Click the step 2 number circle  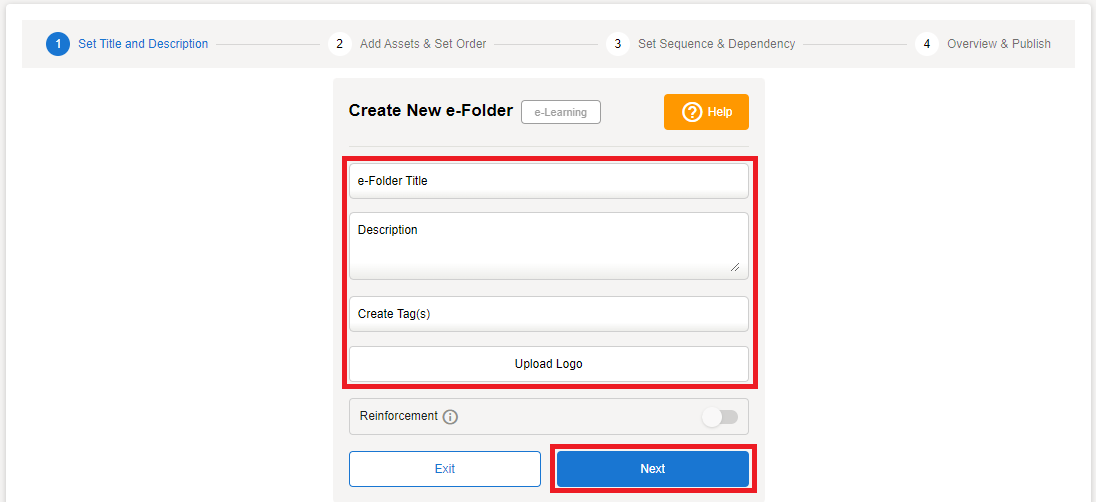(x=339, y=44)
